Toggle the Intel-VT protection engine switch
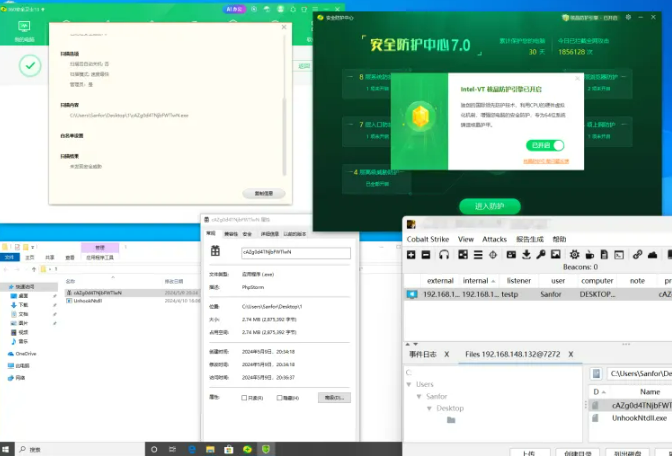The width and height of the screenshot is (672, 456). click(545, 145)
